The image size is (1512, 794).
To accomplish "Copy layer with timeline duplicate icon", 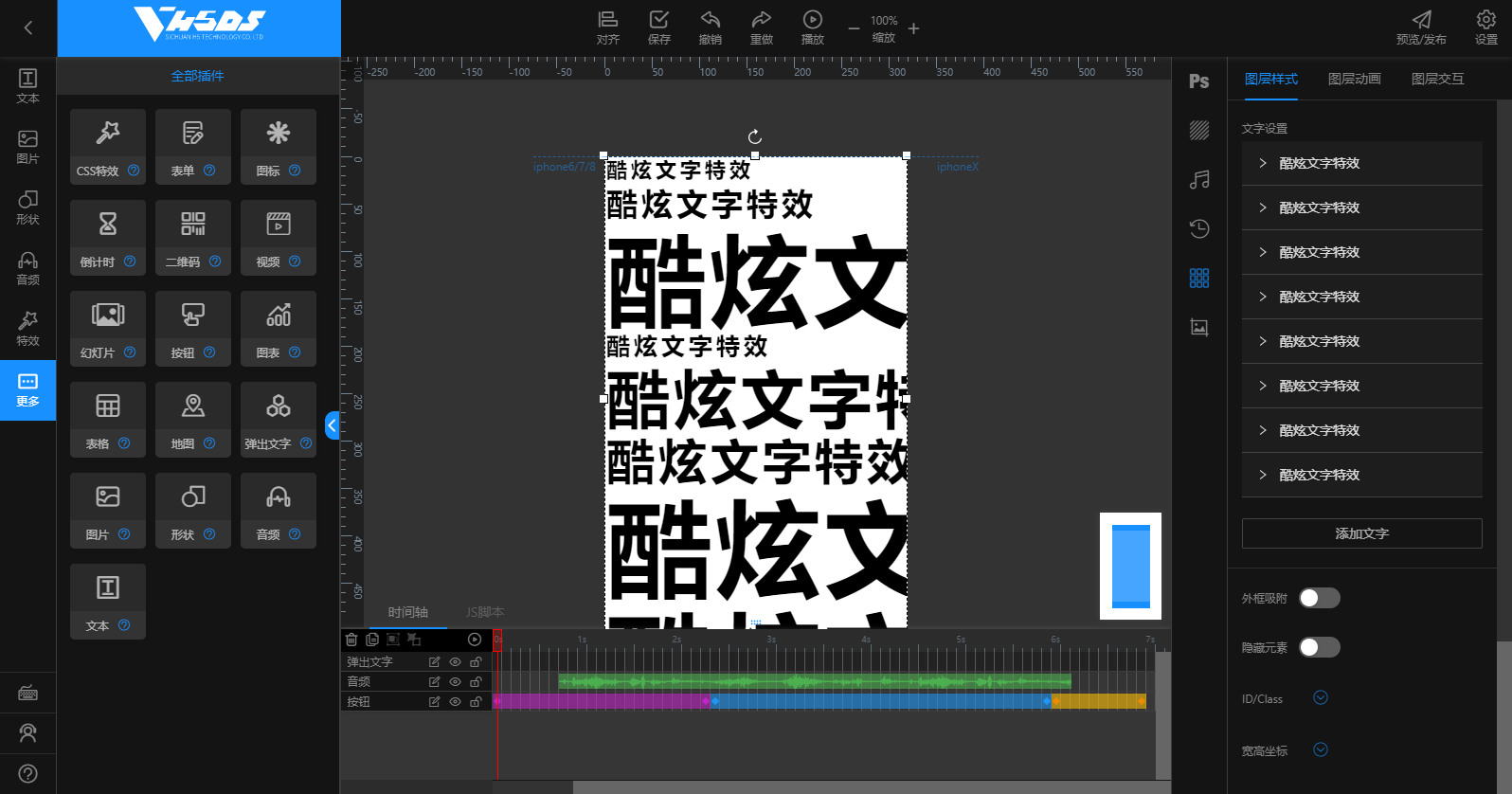I will coord(372,640).
